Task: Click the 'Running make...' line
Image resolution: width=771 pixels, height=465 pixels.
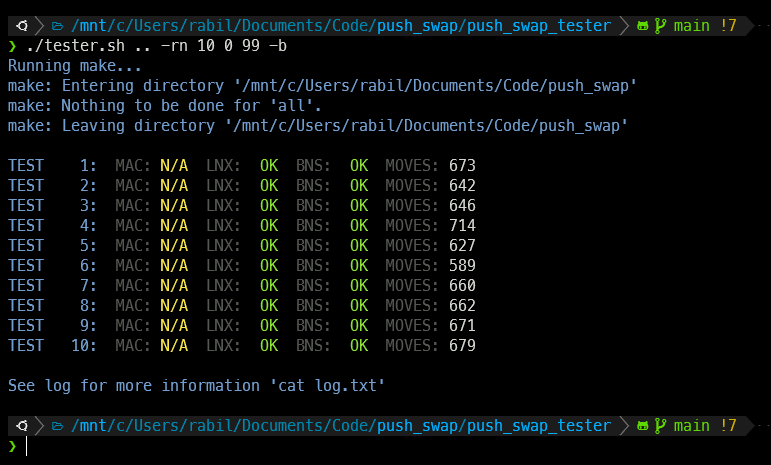Action: coord(75,66)
